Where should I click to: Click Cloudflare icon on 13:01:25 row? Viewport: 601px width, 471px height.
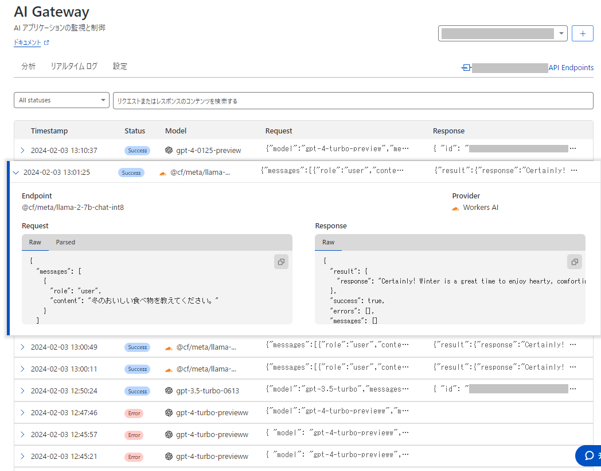[163, 173]
